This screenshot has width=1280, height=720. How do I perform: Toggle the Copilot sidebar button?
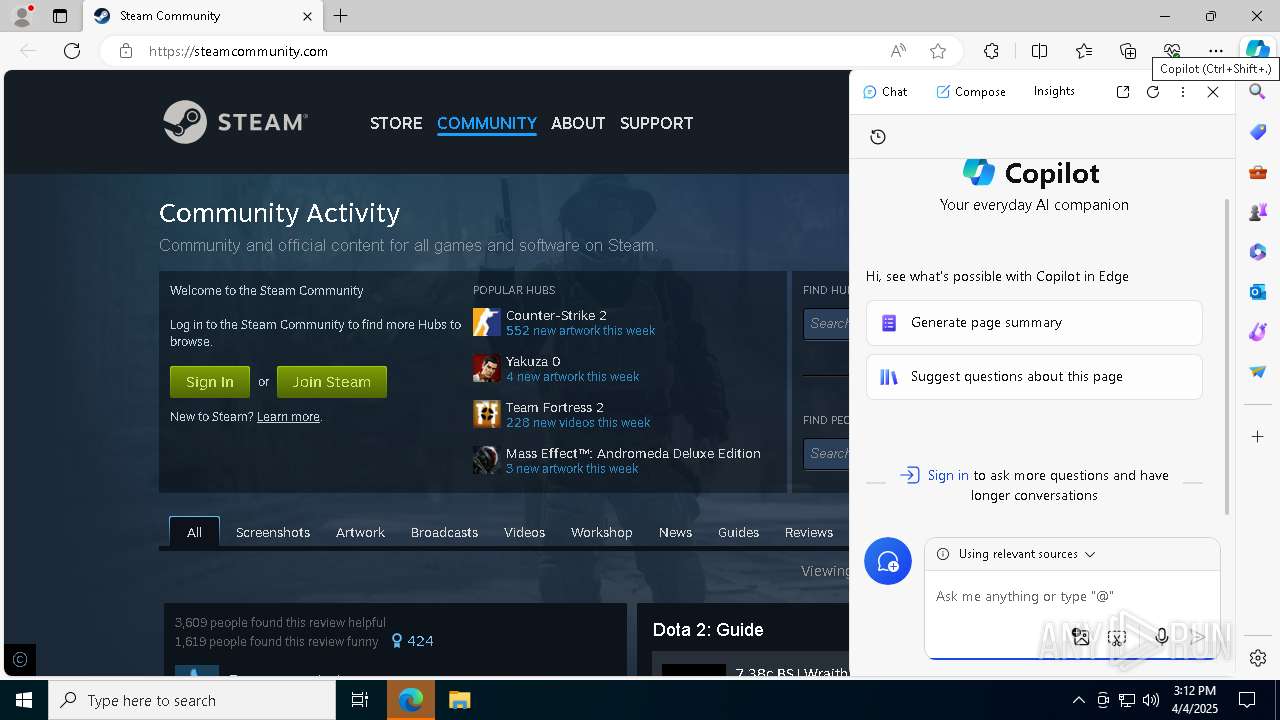pos(1257,50)
